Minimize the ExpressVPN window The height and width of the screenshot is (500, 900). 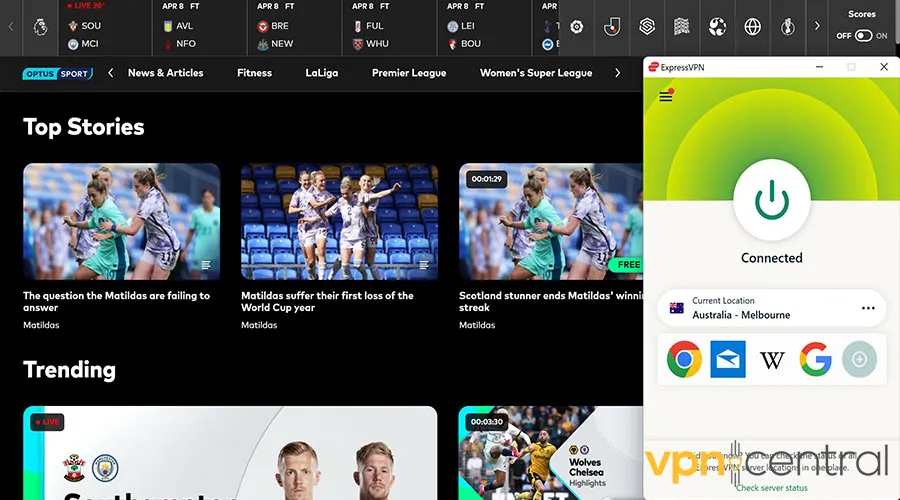point(819,67)
